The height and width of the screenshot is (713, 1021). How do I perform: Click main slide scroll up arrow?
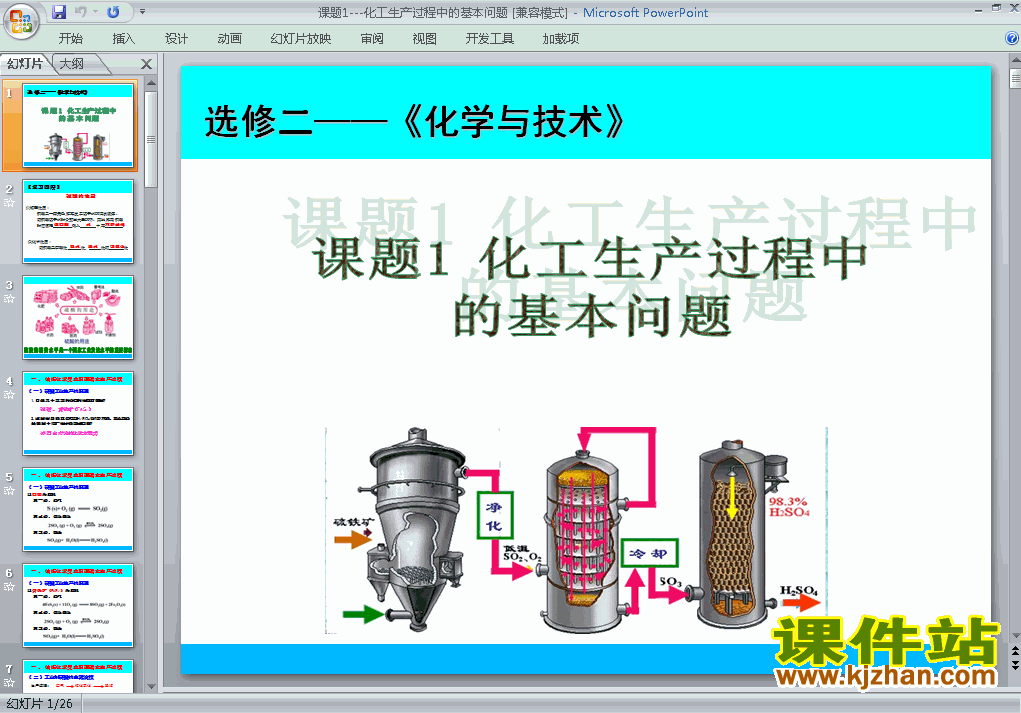click(1015, 61)
